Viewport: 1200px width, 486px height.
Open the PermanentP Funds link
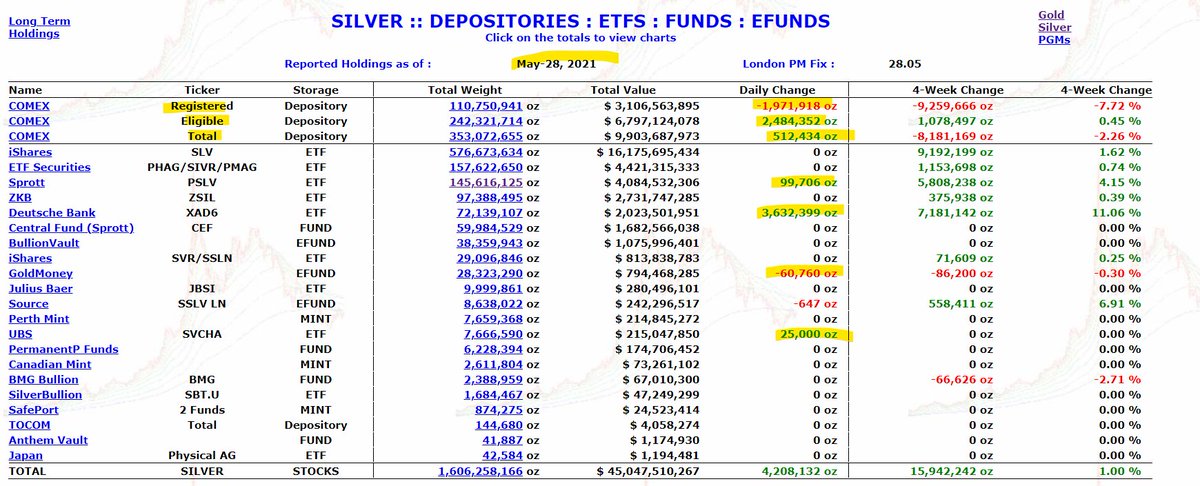[x=63, y=349]
